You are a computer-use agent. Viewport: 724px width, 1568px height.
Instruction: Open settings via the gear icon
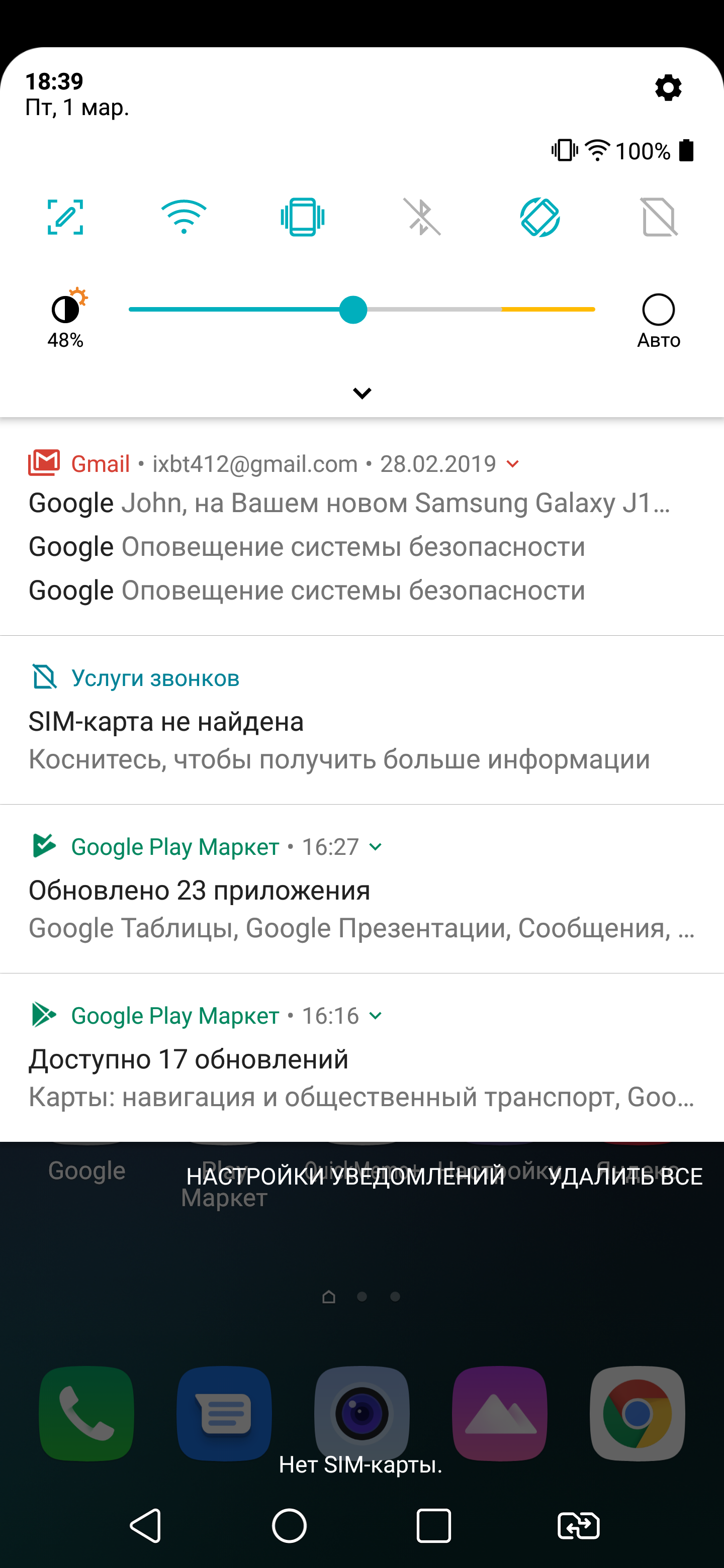click(x=668, y=88)
